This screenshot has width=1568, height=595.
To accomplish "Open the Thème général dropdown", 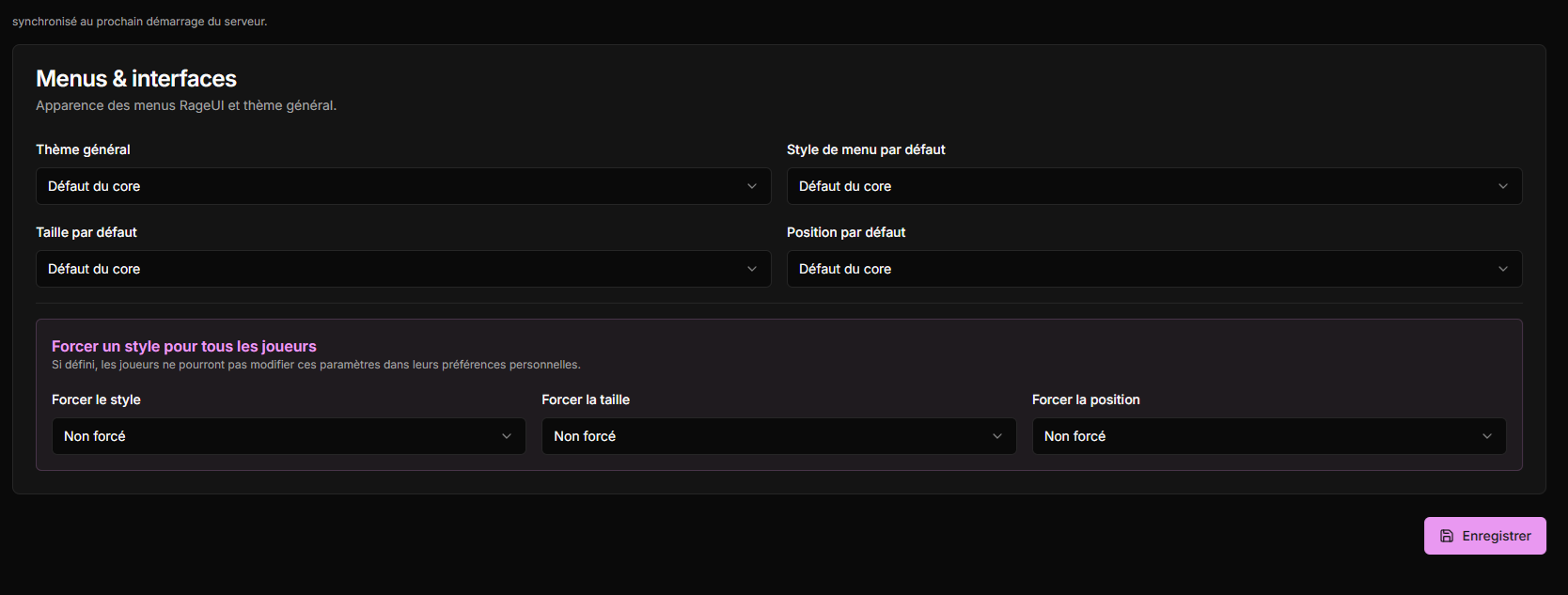I will [403, 186].
